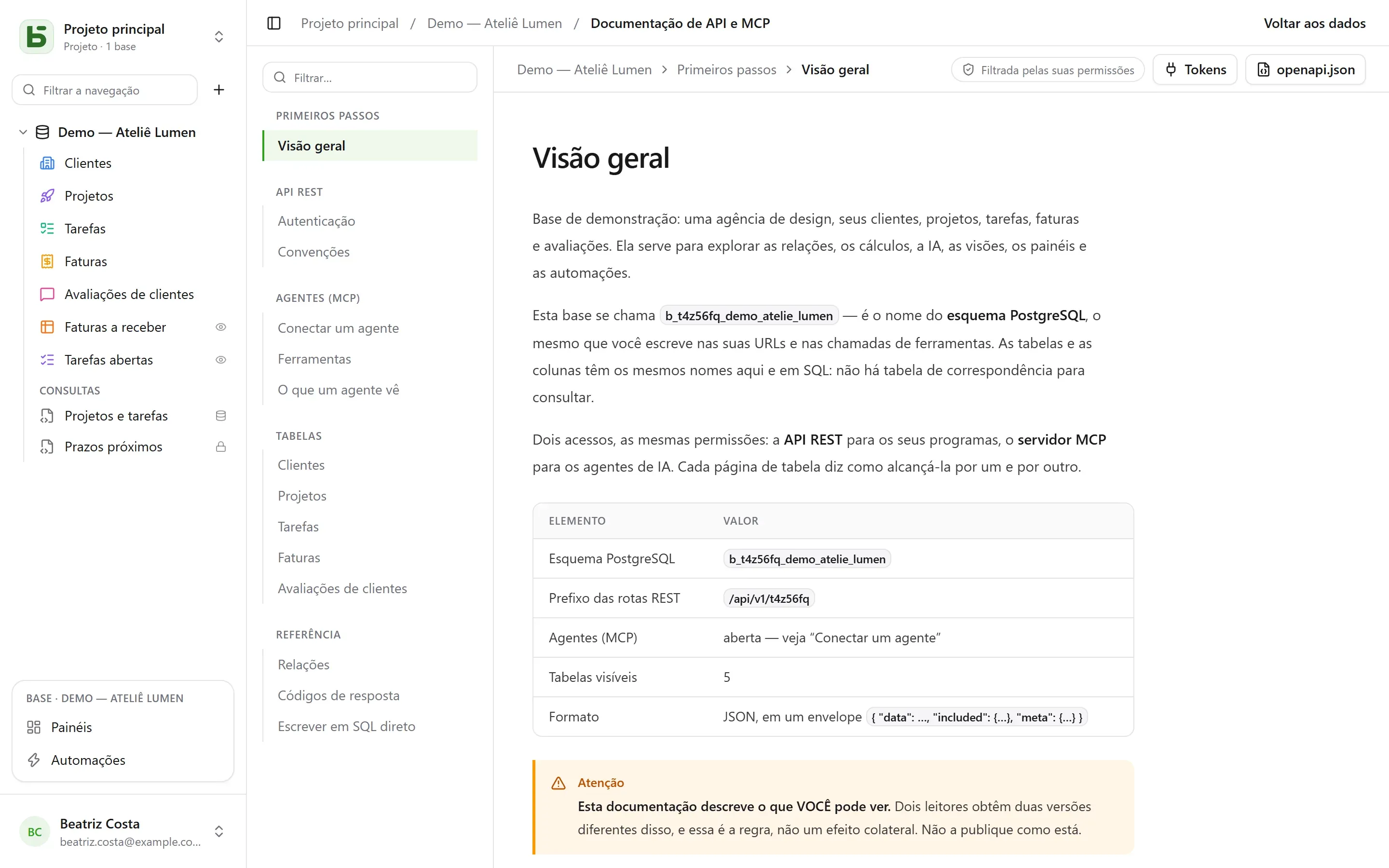The width and height of the screenshot is (1389, 868).
Task: Open Faturas invoice icon in sidebar
Action: [x=47, y=261]
